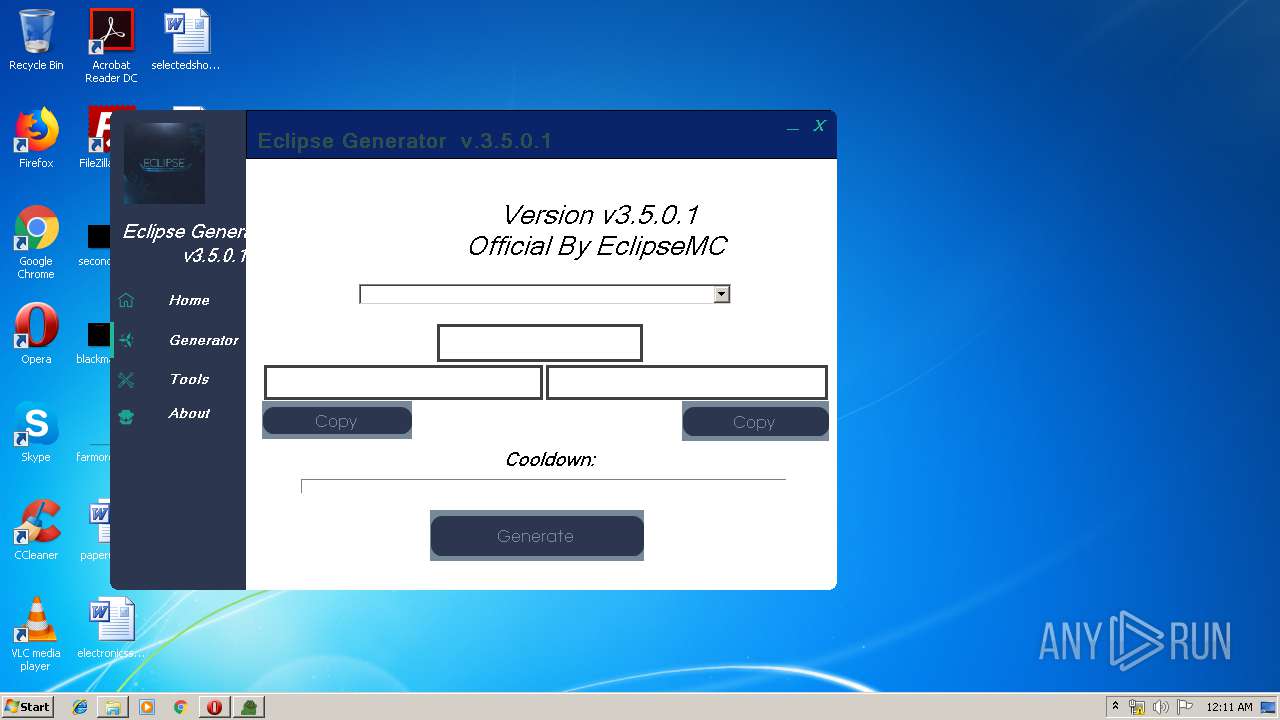
Task: Close the Eclipse Generator window
Action: pyautogui.click(x=819, y=125)
